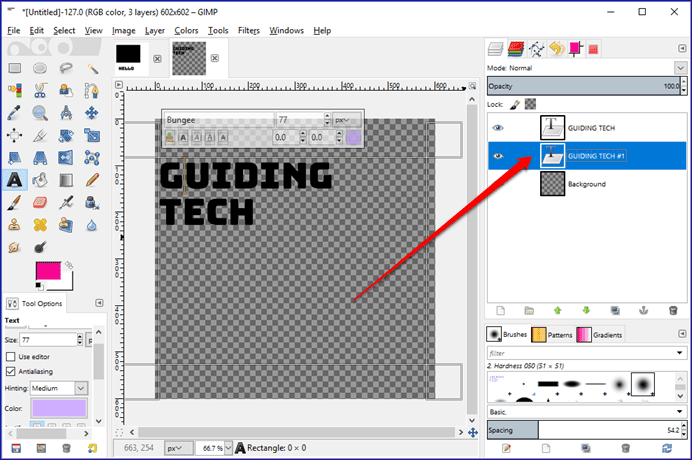
Task: Close the GUIDING TECH image tab
Action: tap(214, 58)
